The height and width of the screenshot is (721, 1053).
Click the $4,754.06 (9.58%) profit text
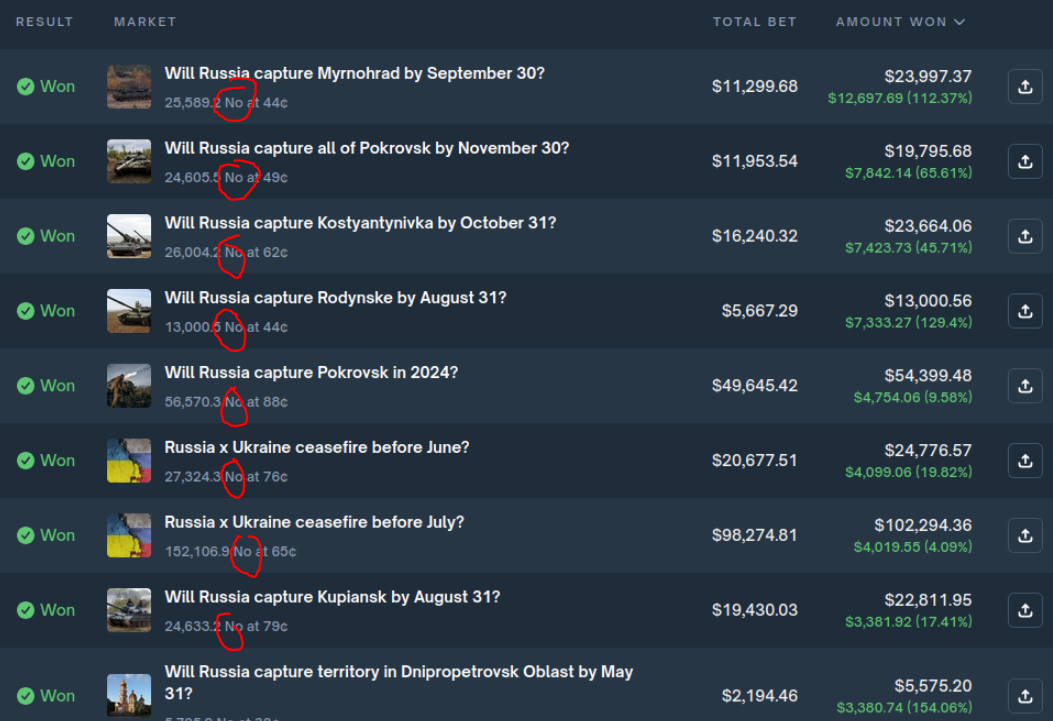coord(913,397)
